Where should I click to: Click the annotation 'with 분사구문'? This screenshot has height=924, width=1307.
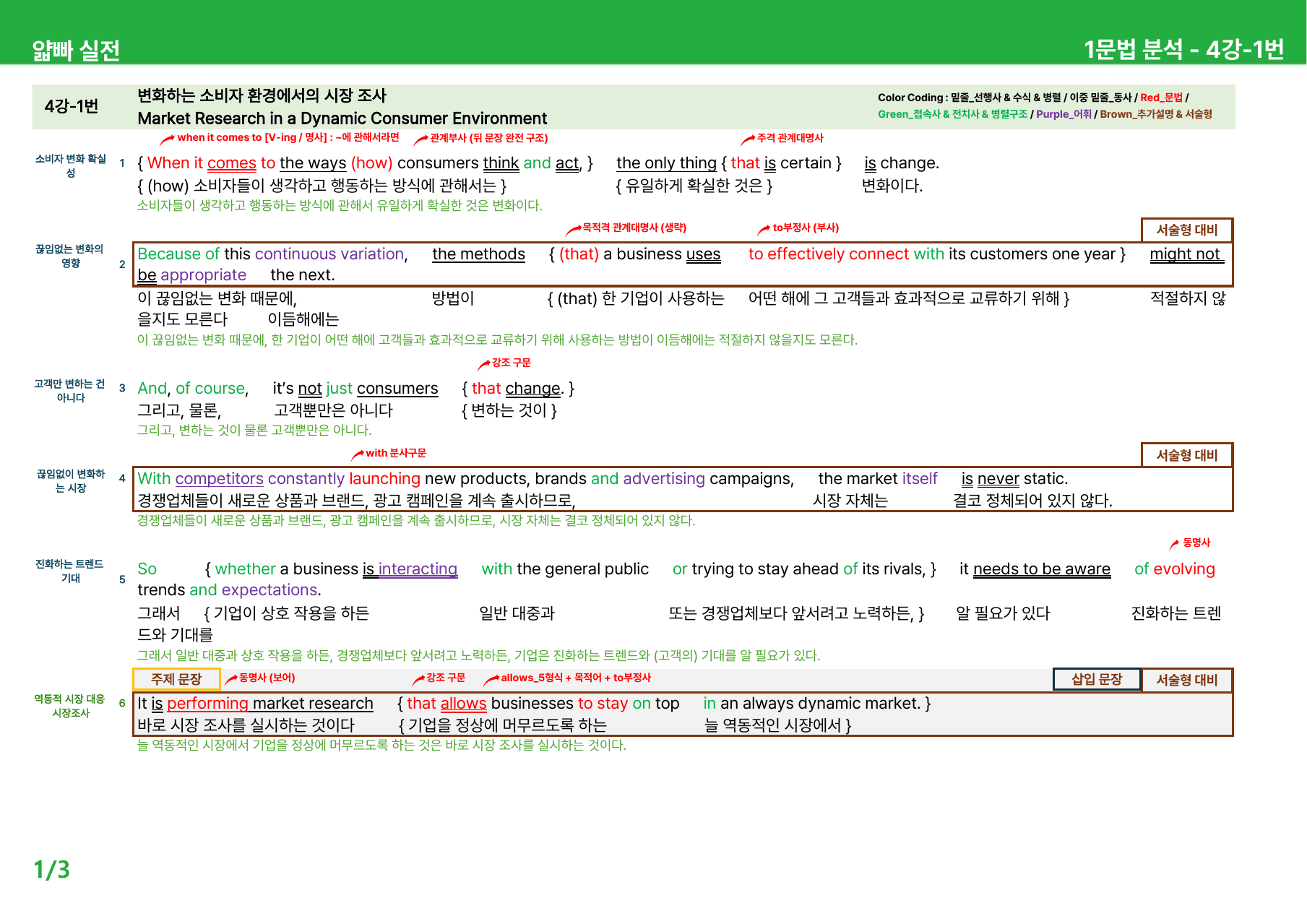click(x=396, y=453)
